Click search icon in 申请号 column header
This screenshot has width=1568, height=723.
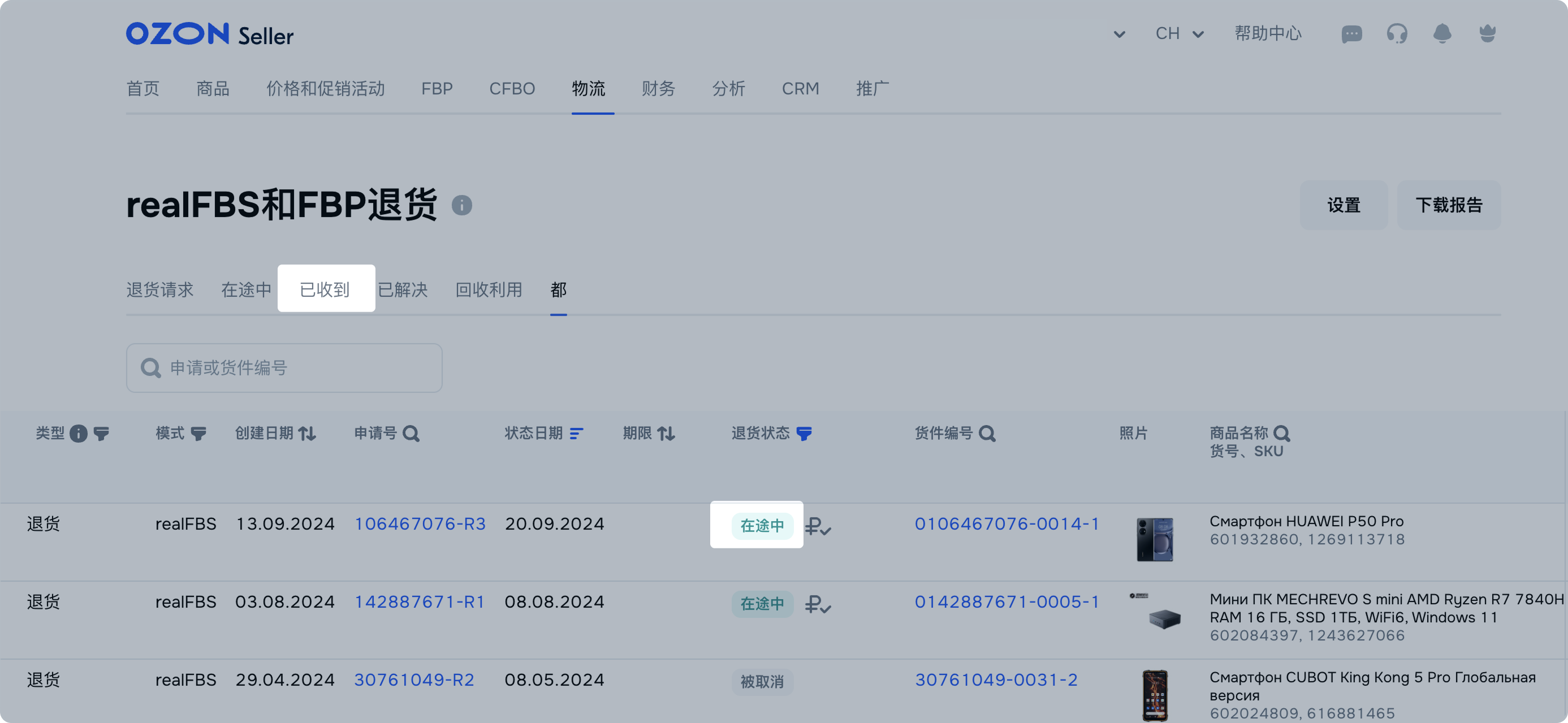coord(412,434)
